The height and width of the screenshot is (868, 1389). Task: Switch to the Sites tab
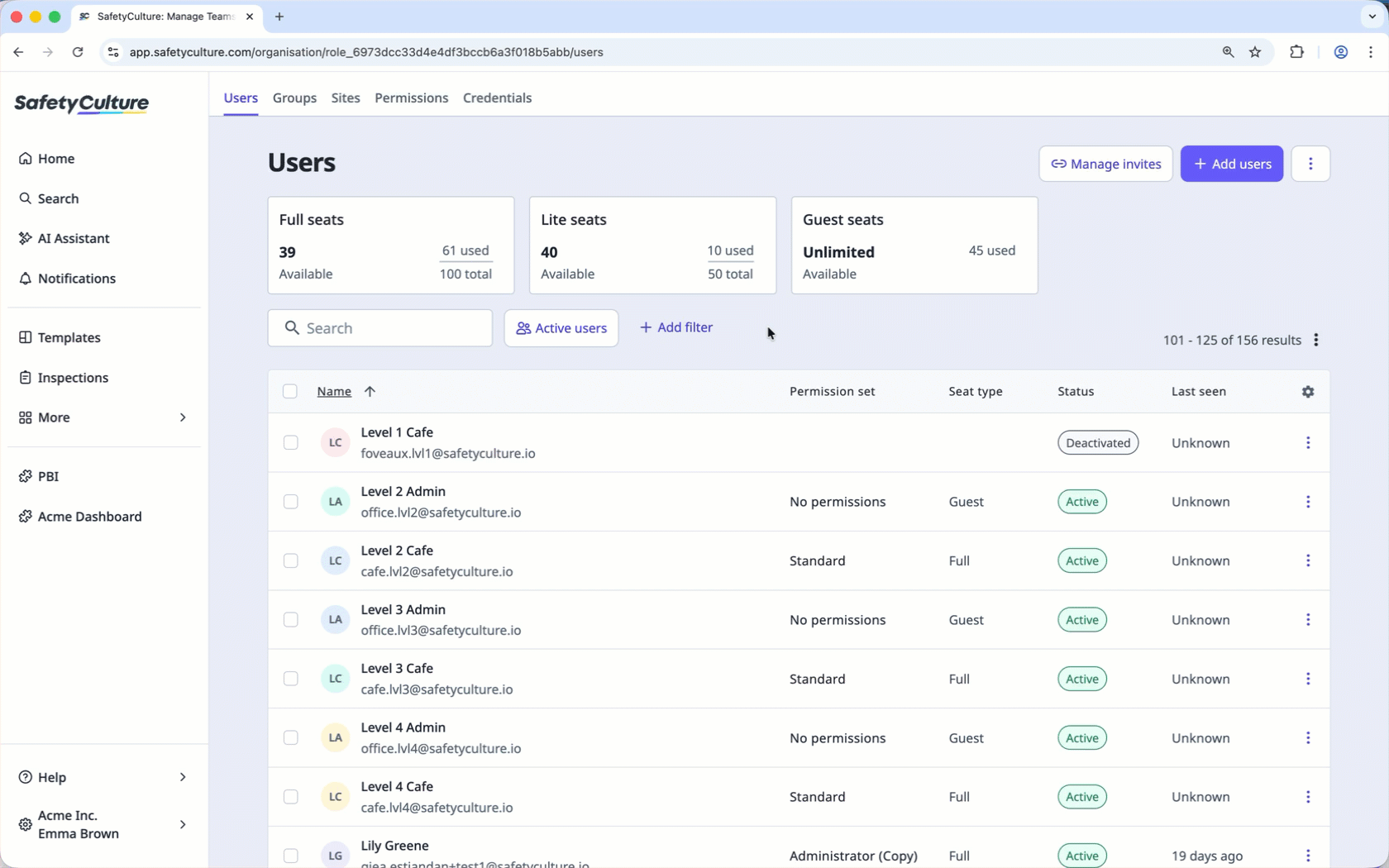point(346,98)
